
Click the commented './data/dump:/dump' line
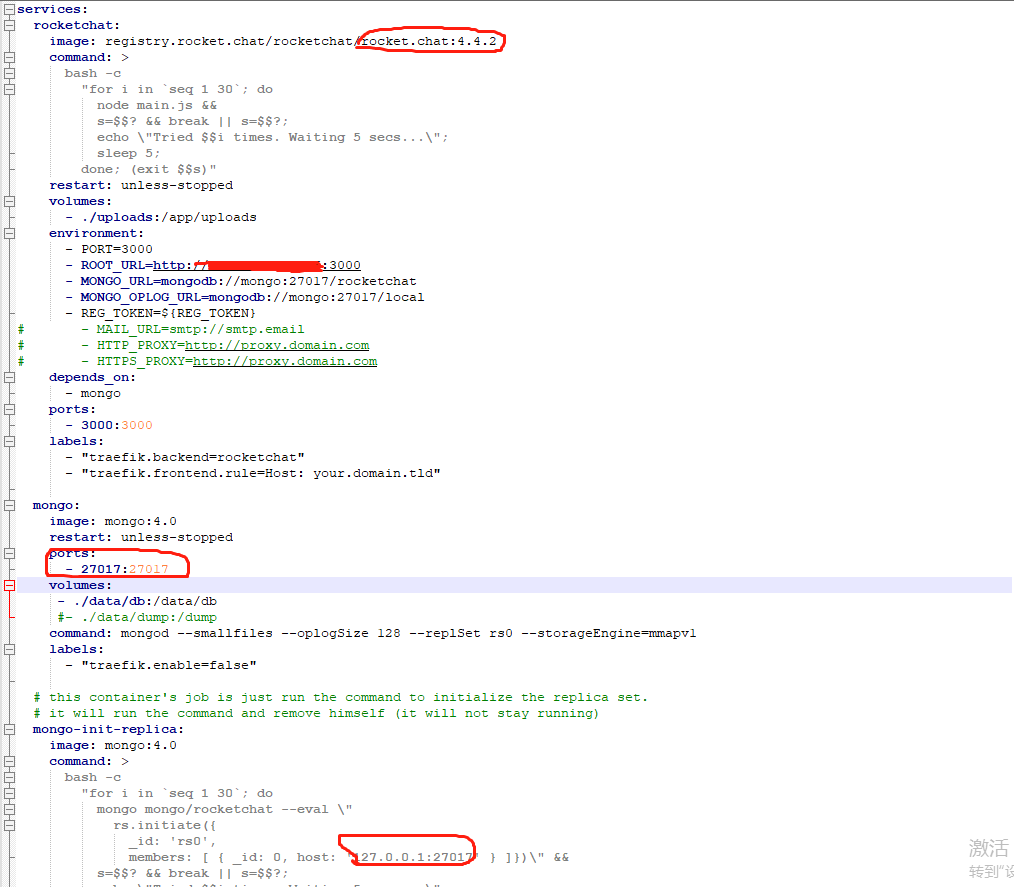coord(137,617)
